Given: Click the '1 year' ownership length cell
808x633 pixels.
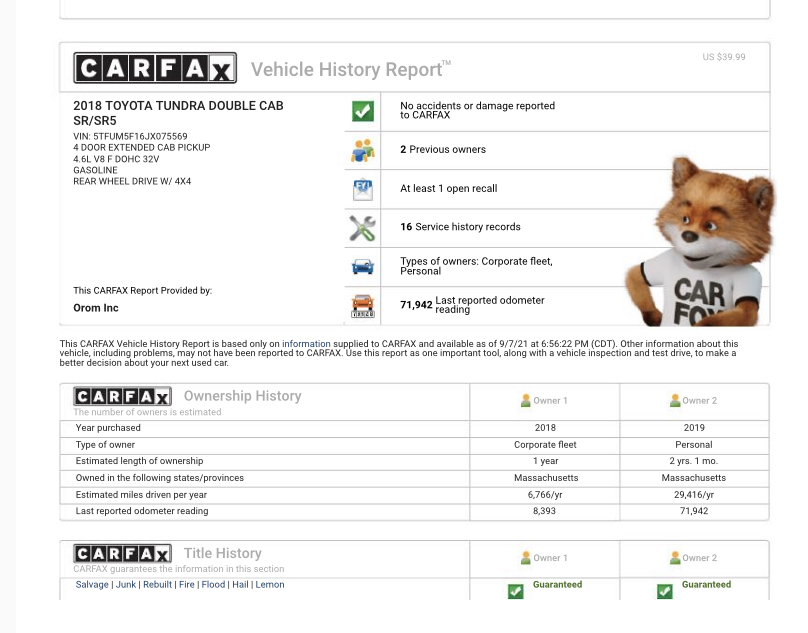Looking at the screenshot, I should click(546, 461).
